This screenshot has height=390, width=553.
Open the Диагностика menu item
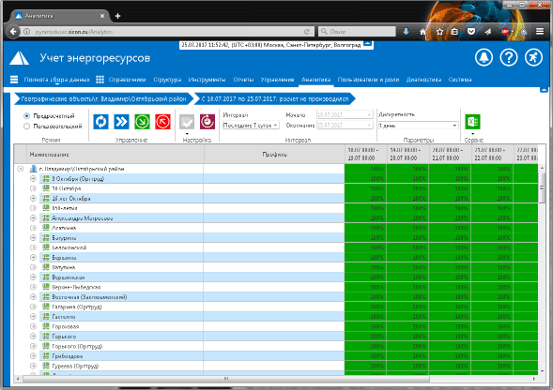click(423, 80)
